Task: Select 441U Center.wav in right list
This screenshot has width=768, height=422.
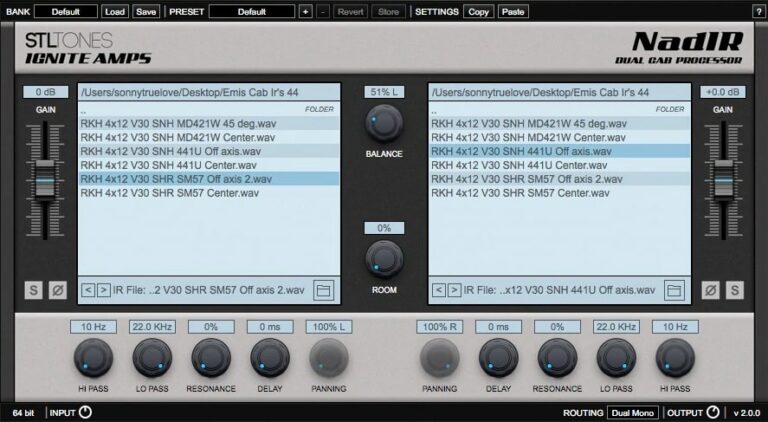Action: pos(560,165)
